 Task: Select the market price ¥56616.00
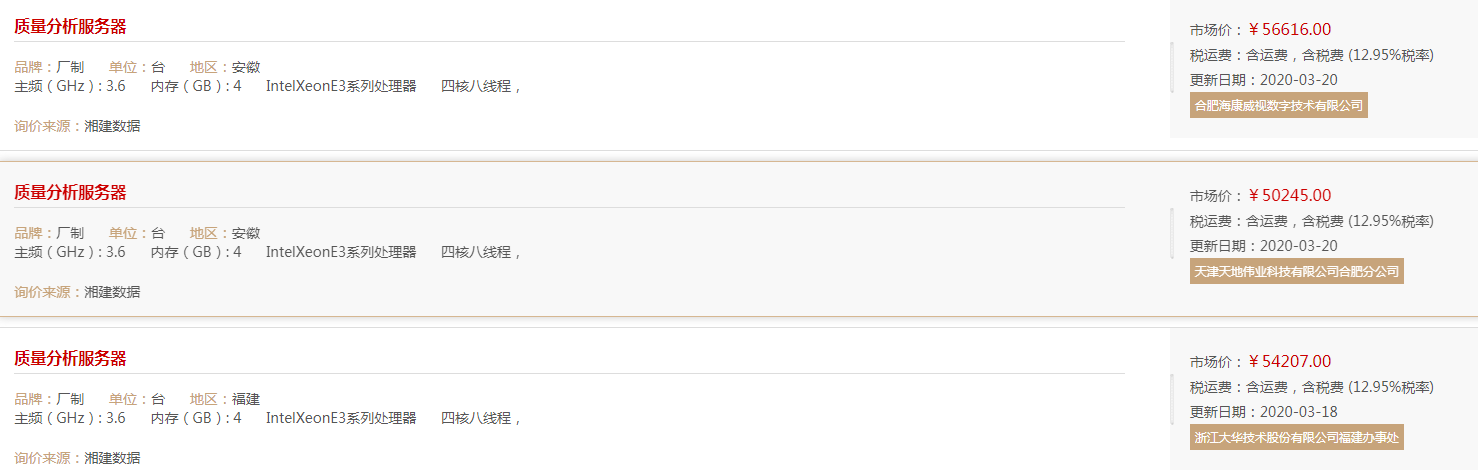[1289, 29]
